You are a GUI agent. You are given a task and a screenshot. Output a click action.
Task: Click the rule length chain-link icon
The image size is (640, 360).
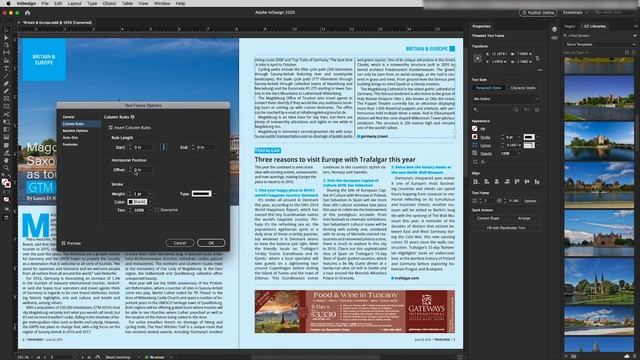click(x=163, y=147)
